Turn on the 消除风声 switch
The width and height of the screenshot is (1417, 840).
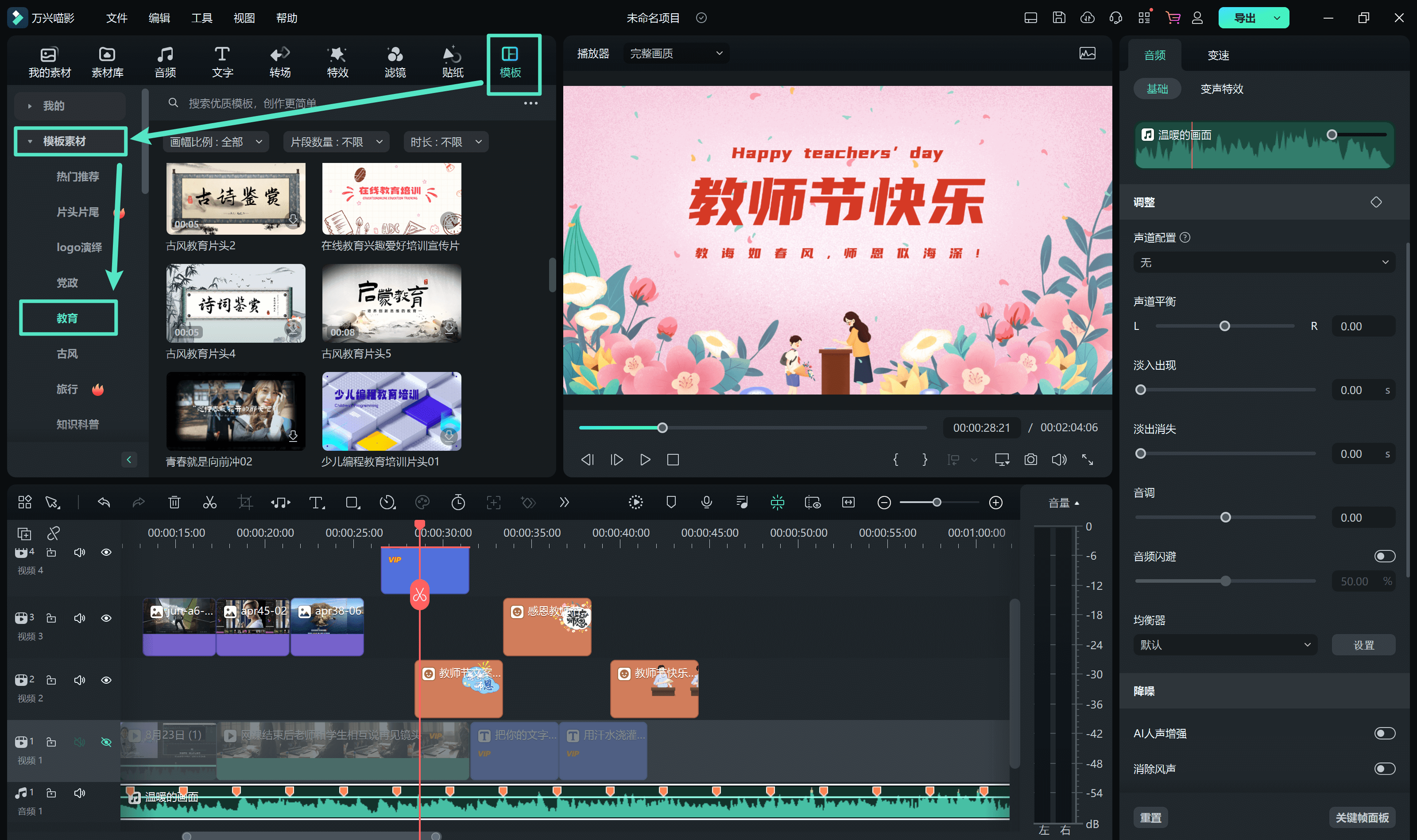(x=1385, y=769)
